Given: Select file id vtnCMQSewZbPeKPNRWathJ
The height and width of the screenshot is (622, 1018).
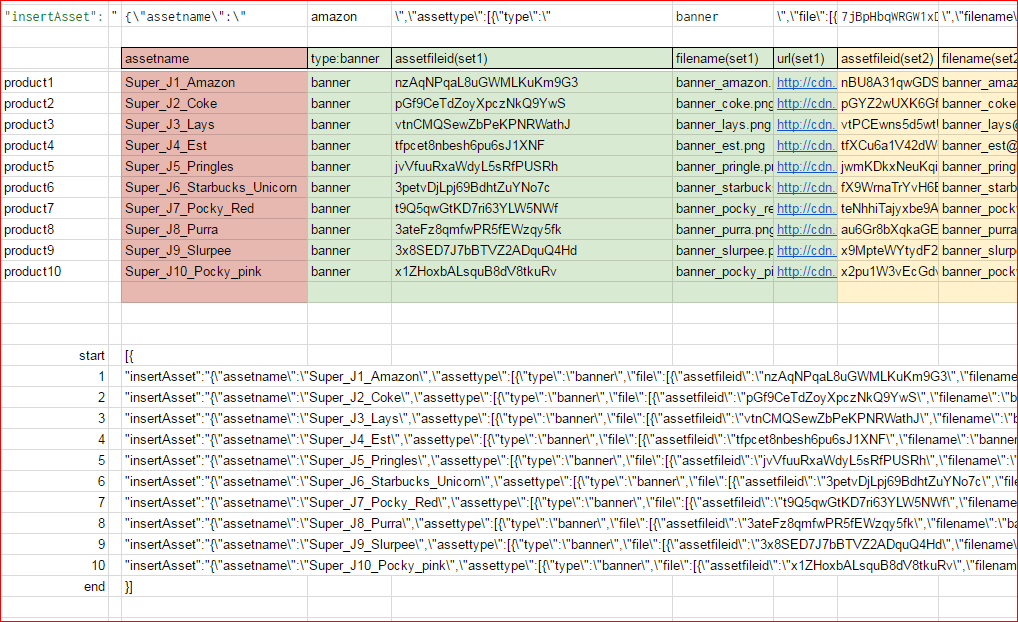Looking at the screenshot, I should (x=532, y=124).
